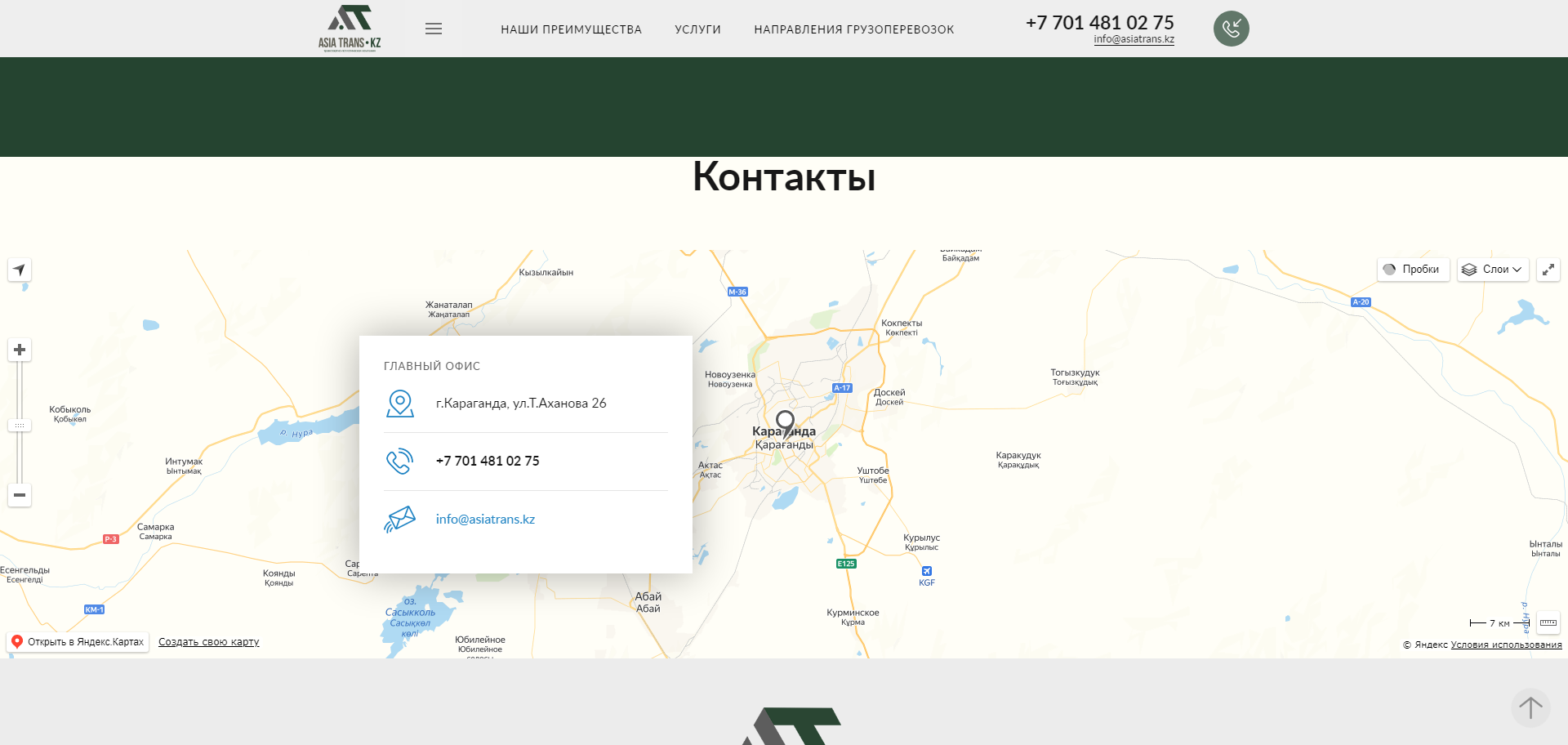
Task: Click the Новоузенка label on map
Action: point(730,379)
